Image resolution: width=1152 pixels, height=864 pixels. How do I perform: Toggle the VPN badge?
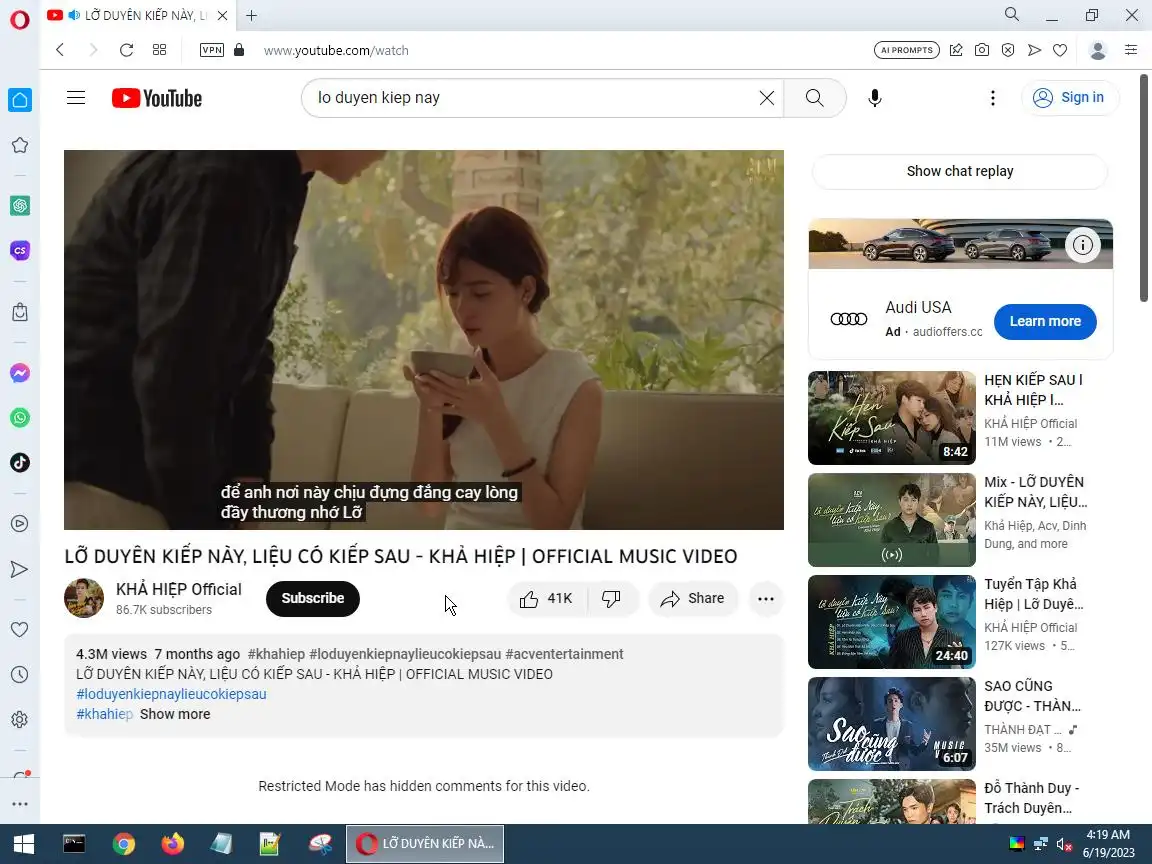point(212,50)
